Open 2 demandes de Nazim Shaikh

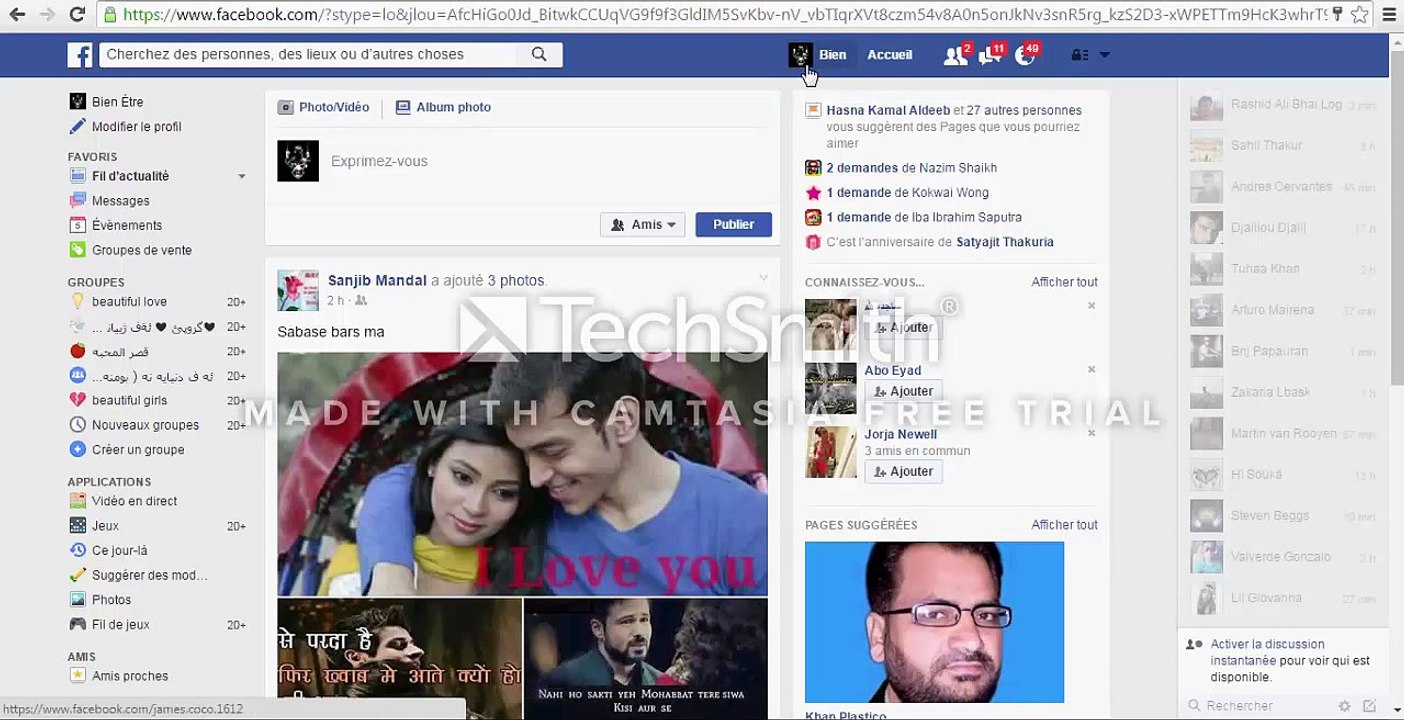pyautogui.click(x=911, y=168)
